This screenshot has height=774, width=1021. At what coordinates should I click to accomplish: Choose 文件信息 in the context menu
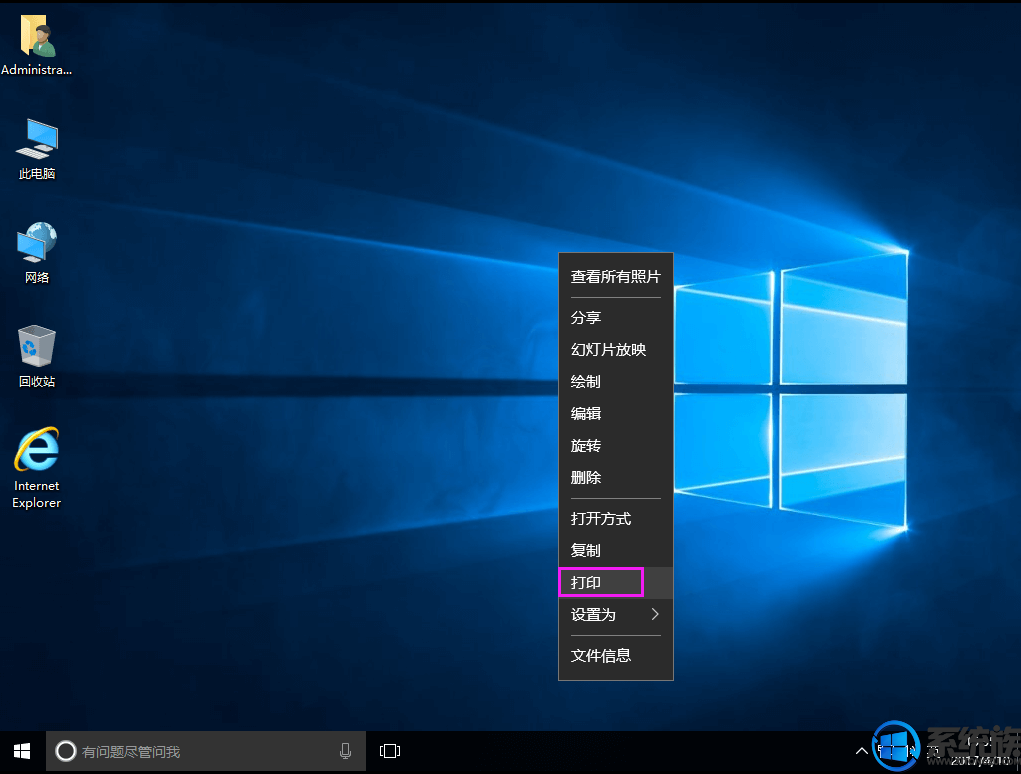point(615,656)
